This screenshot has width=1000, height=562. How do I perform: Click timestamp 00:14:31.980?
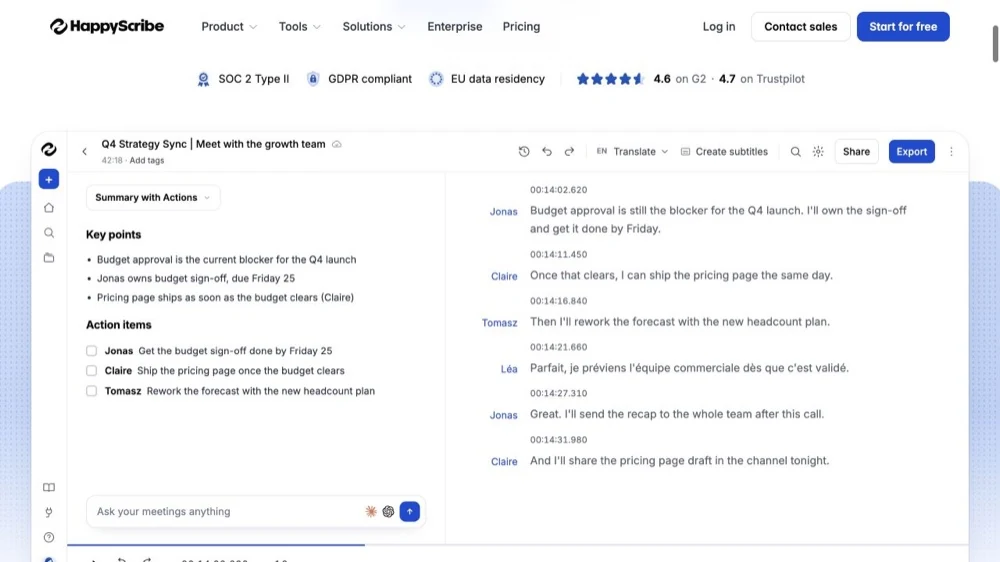coord(558,440)
